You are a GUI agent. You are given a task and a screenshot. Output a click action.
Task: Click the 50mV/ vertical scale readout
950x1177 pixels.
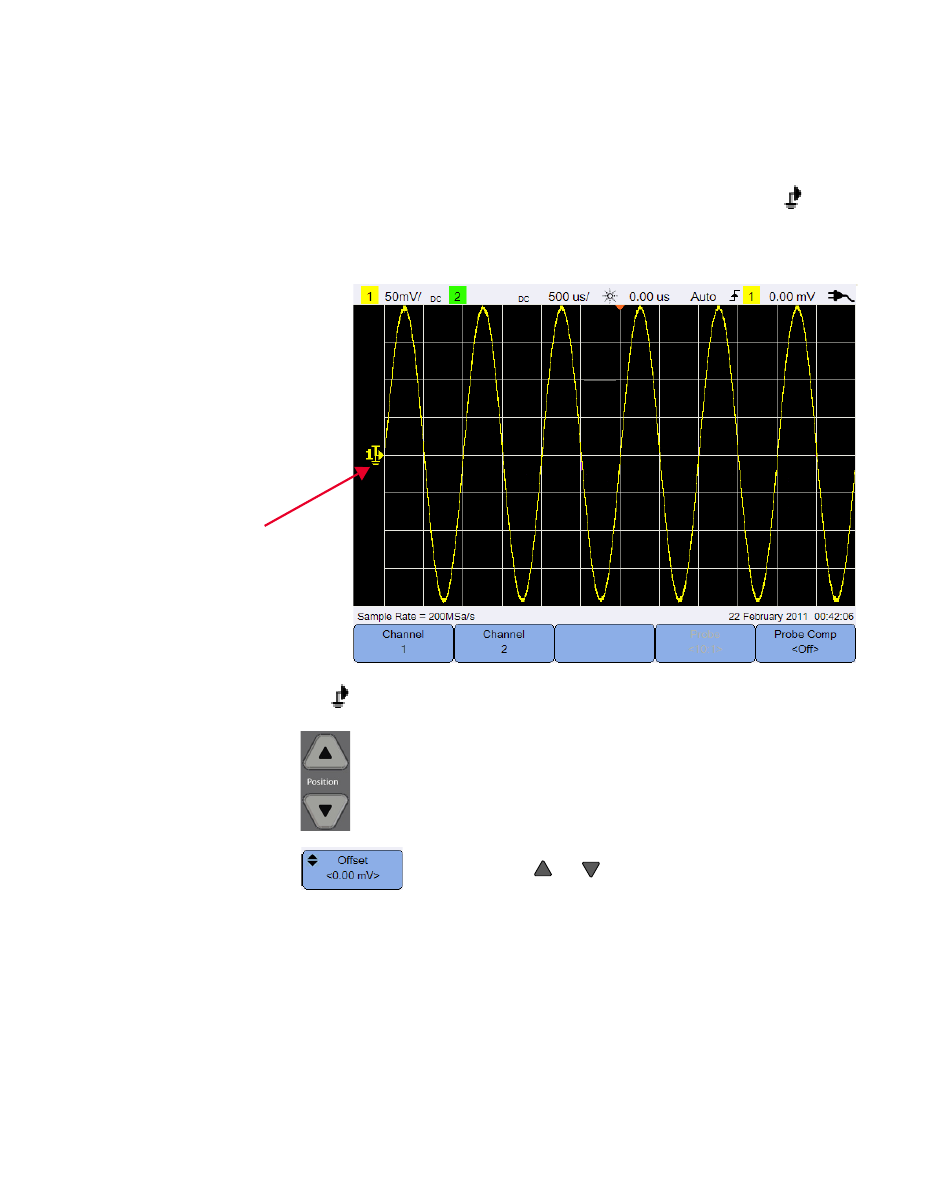403,297
